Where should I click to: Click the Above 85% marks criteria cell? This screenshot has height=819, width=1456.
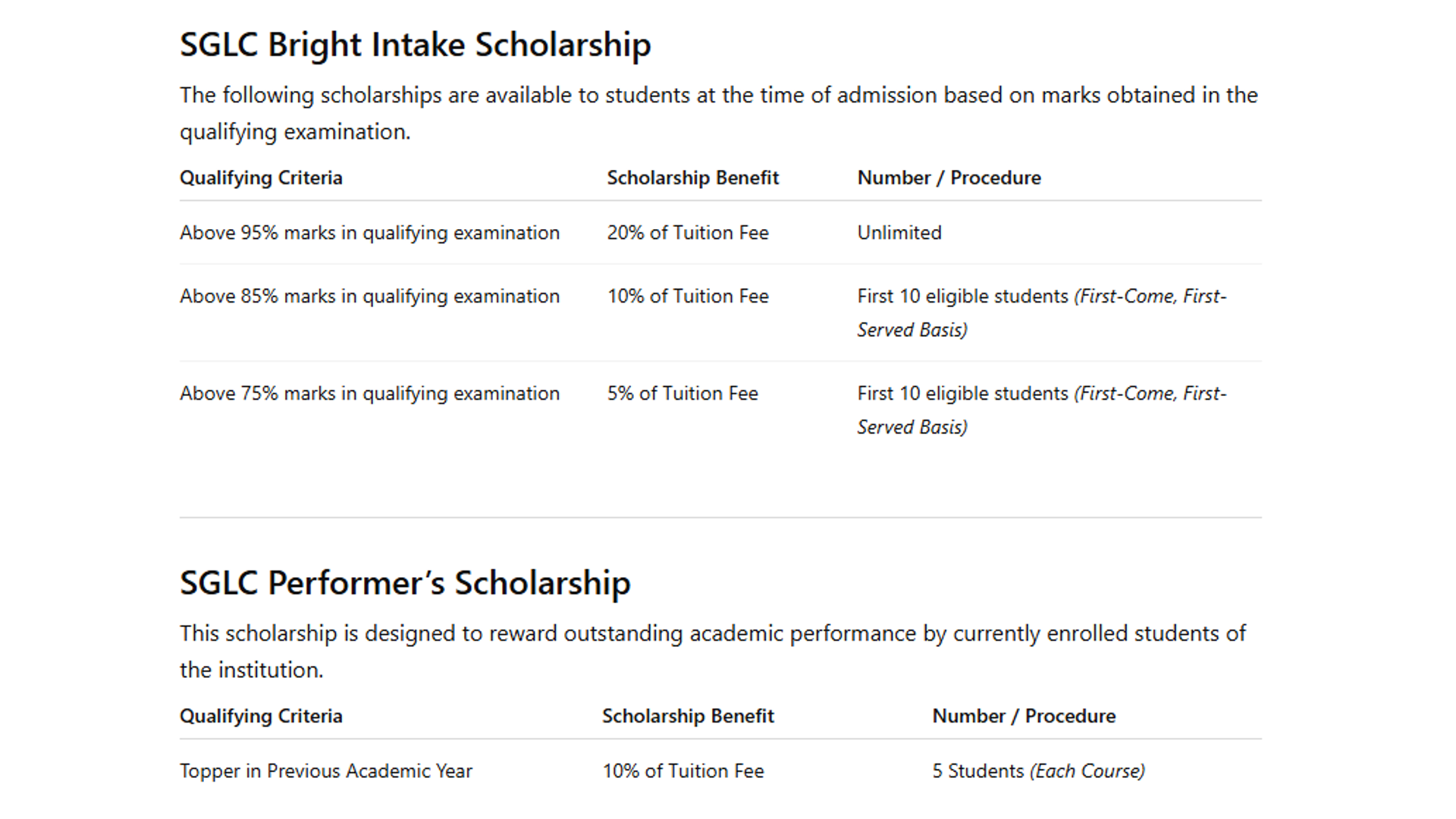(369, 297)
